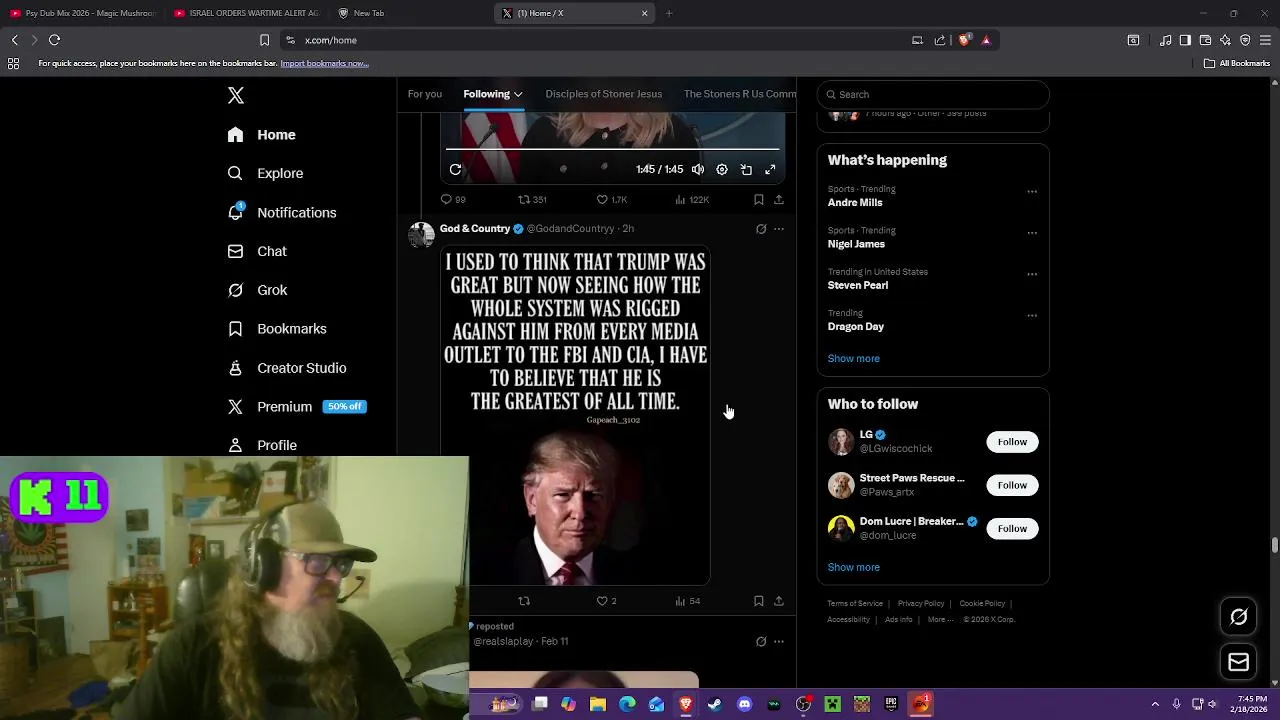Screen dimensions: 1280x720
Task: Replay the video with the replay button
Action: tap(455, 170)
